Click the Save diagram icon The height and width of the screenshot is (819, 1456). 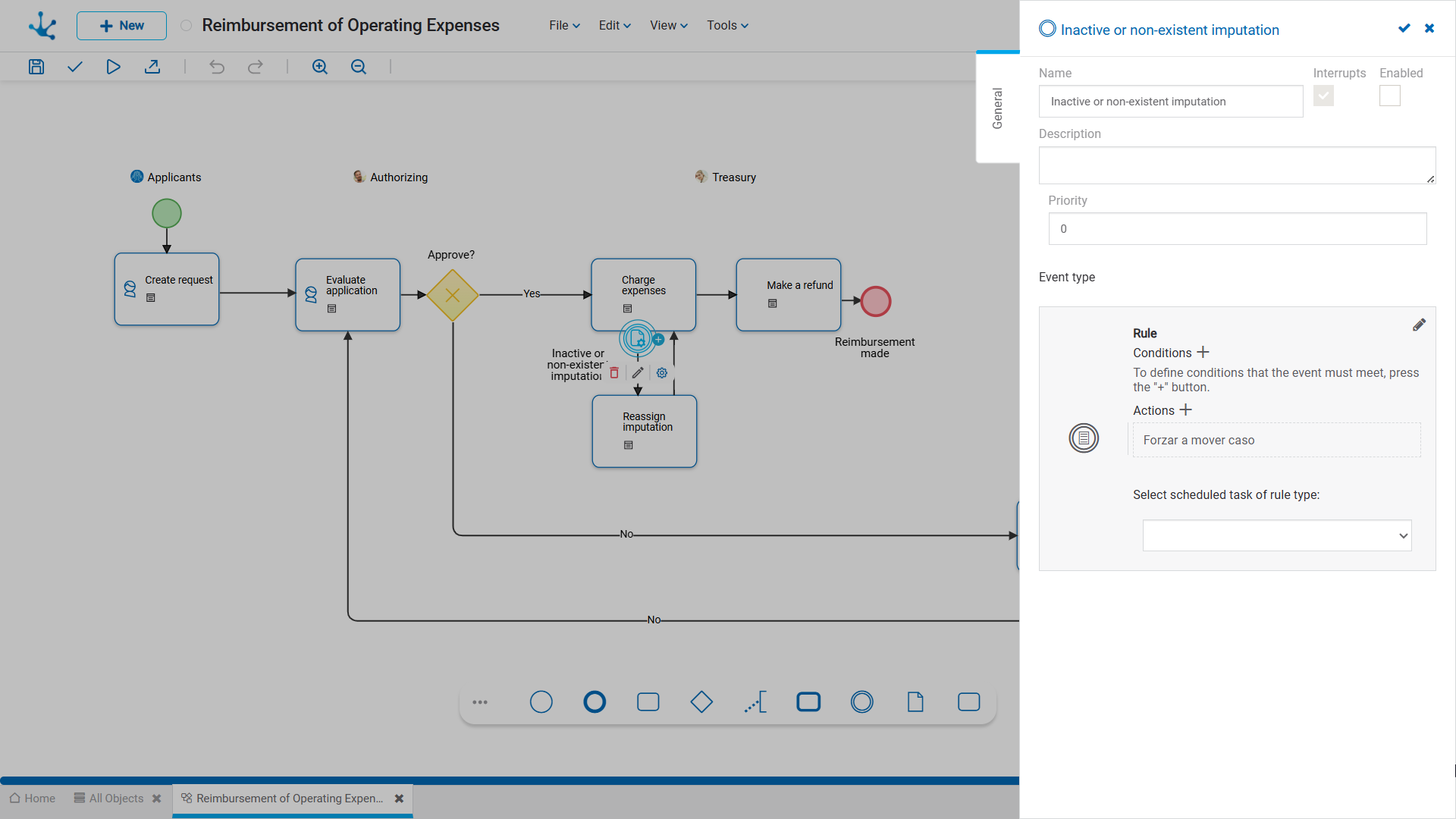click(36, 67)
